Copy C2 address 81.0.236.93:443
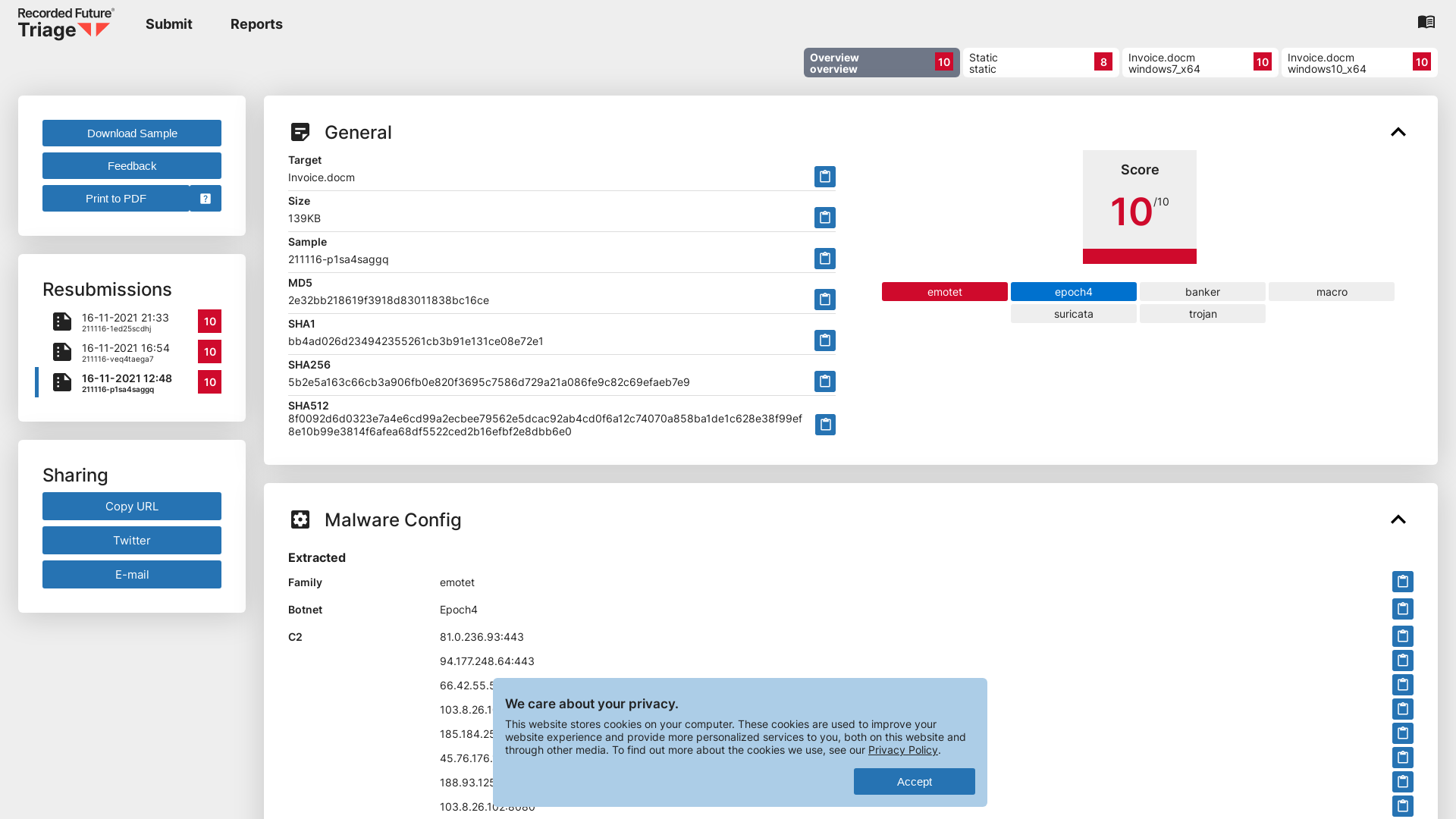Image resolution: width=1456 pixels, height=819 pixels. pyautogui.click(x=1403, y=636)
